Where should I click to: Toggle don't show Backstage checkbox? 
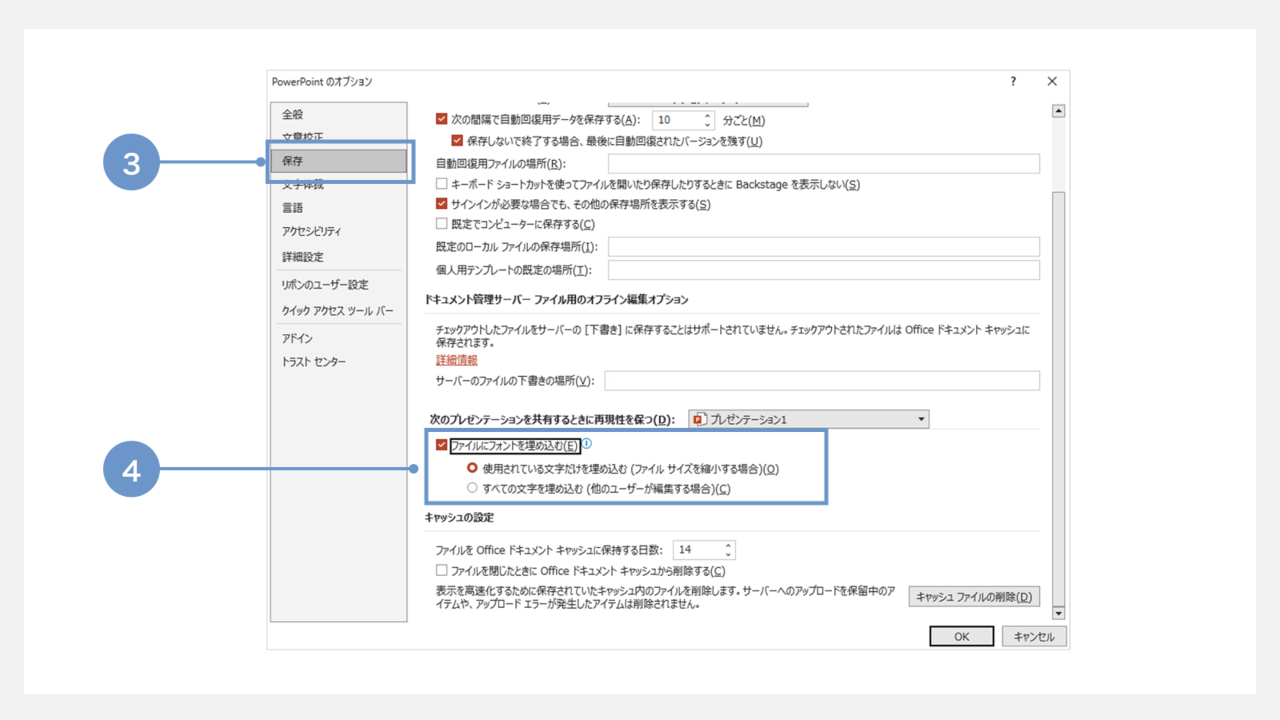[x=442, y=184]
